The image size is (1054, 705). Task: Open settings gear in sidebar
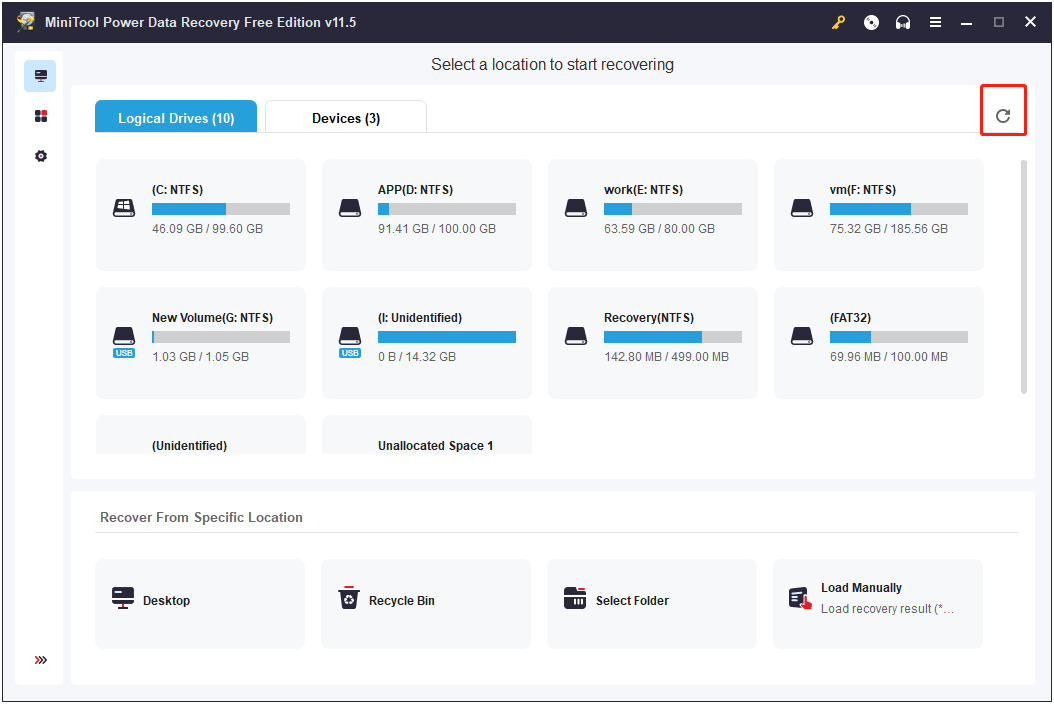(x=41, y=156)
